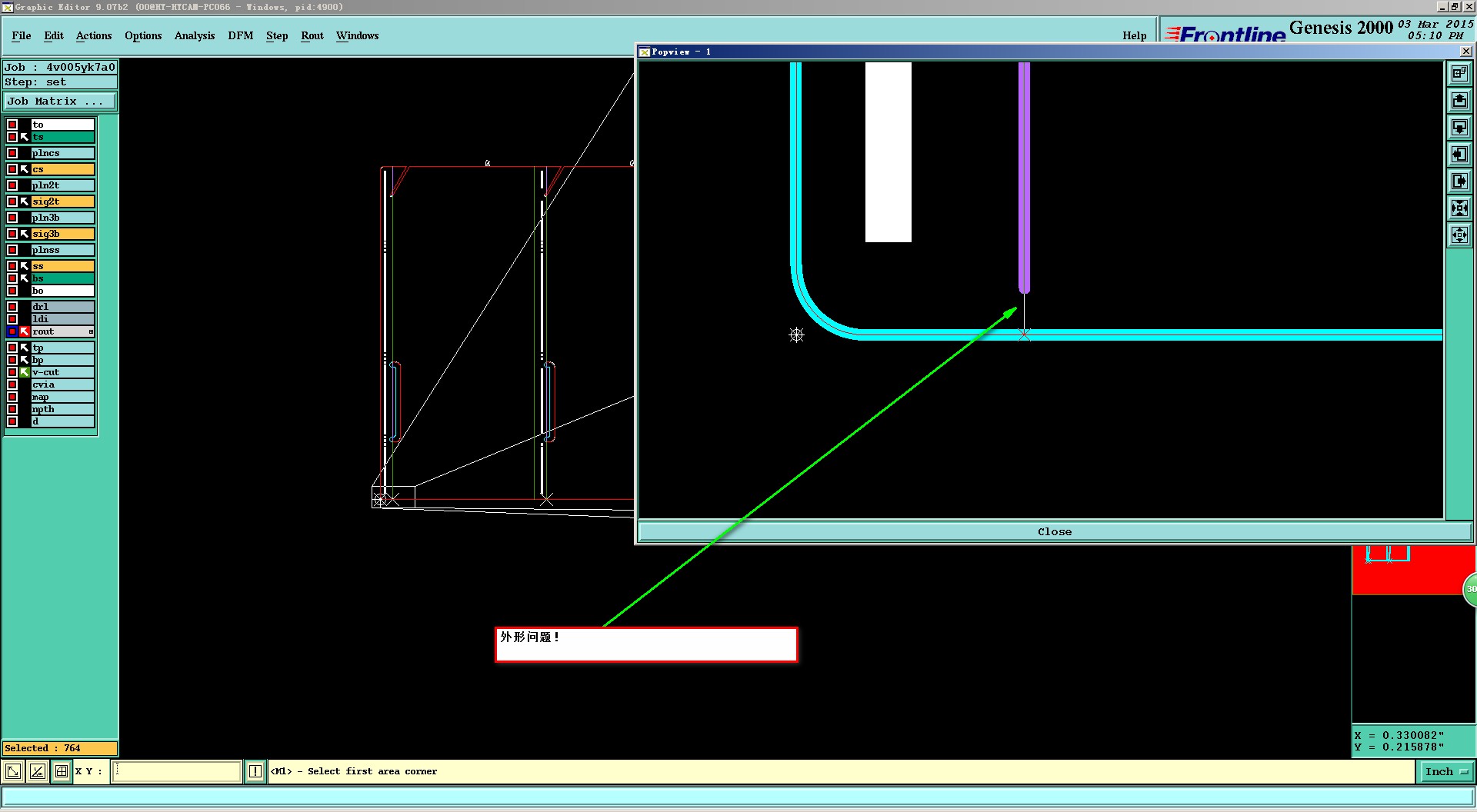Toggle display square of layer bo
The height and width of the screenshot is (812, 1477).
(12, 291)
